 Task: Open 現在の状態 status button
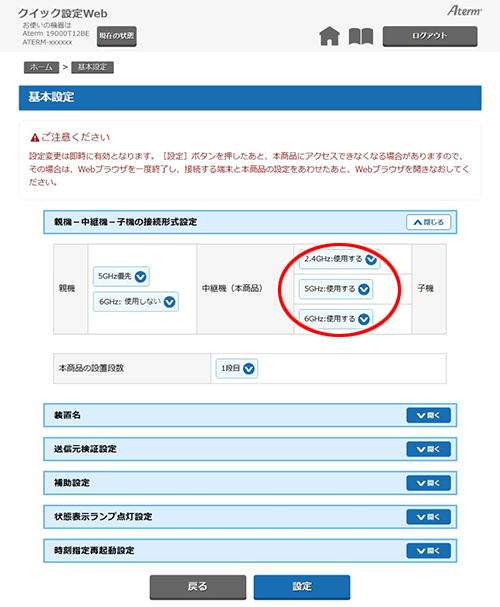116,36
